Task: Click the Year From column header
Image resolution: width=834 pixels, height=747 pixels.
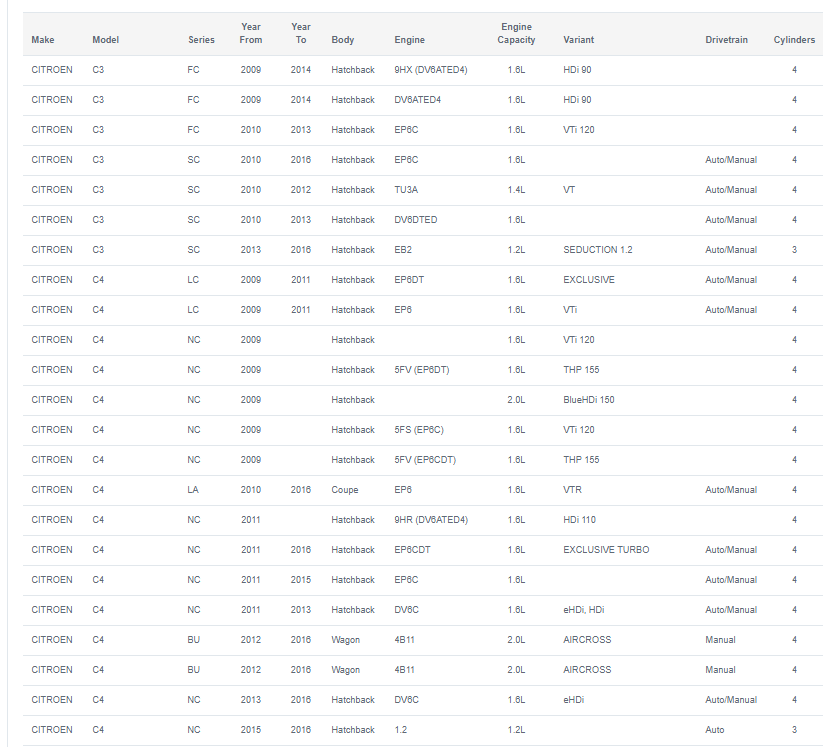Action: pos(251,34)
